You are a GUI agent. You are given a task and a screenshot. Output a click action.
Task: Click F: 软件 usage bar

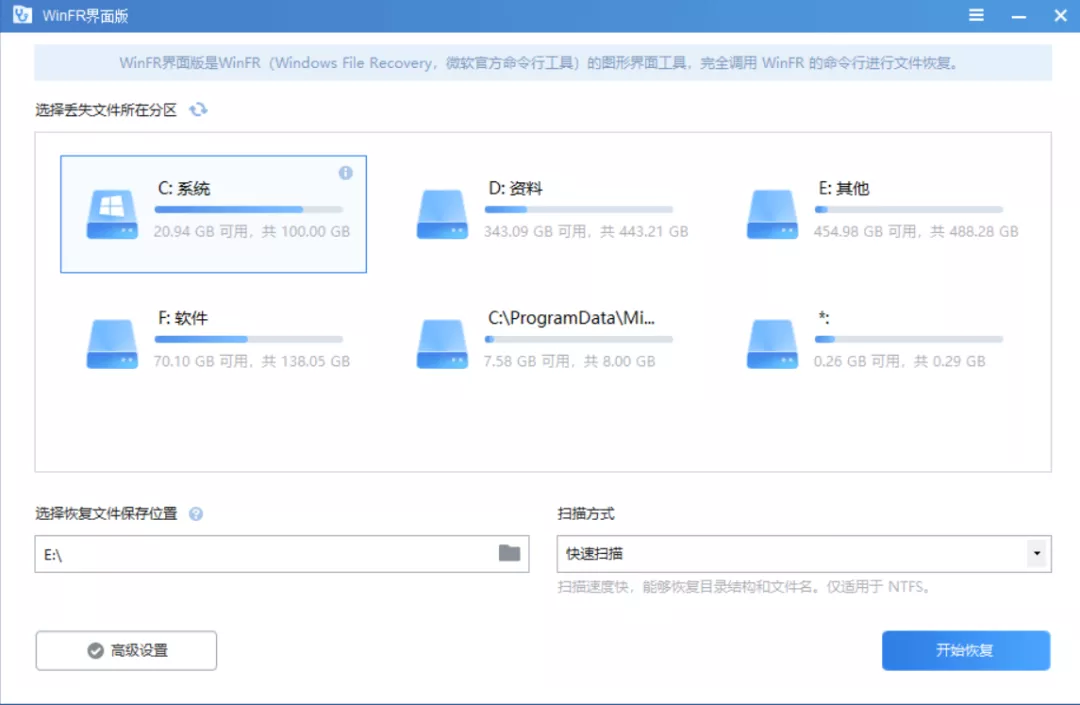point(249,339)
